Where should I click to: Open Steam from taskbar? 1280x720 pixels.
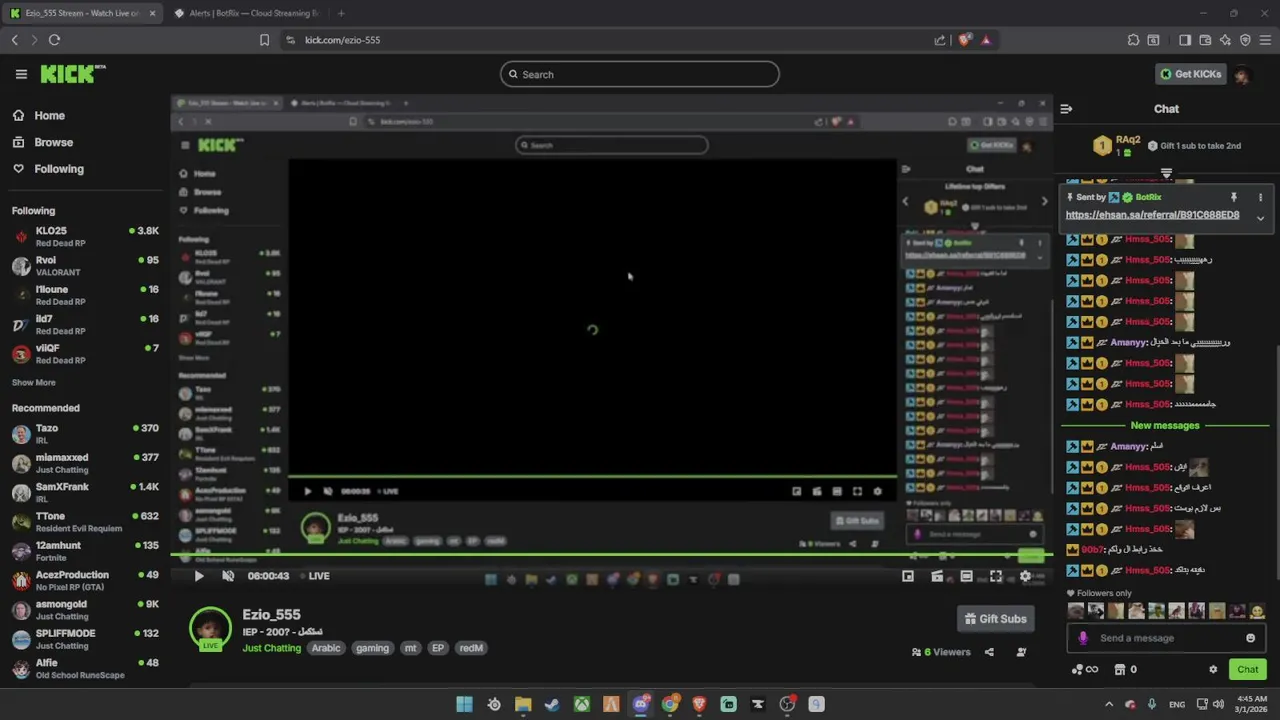point(552,704)
